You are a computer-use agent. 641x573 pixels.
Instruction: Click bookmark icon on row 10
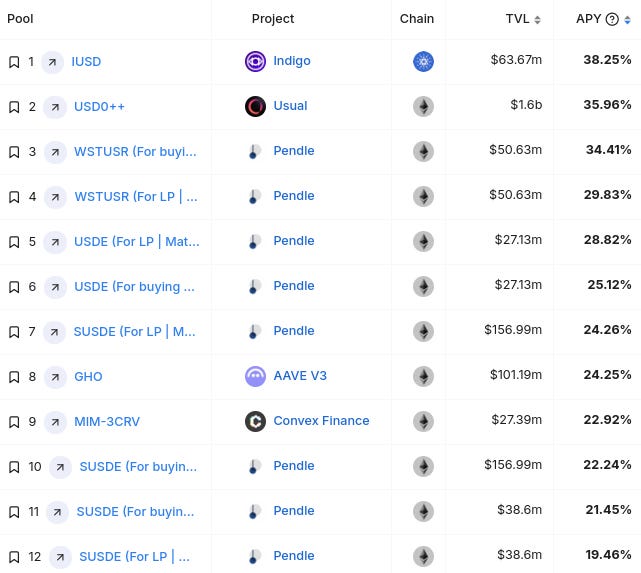(14, 467)
